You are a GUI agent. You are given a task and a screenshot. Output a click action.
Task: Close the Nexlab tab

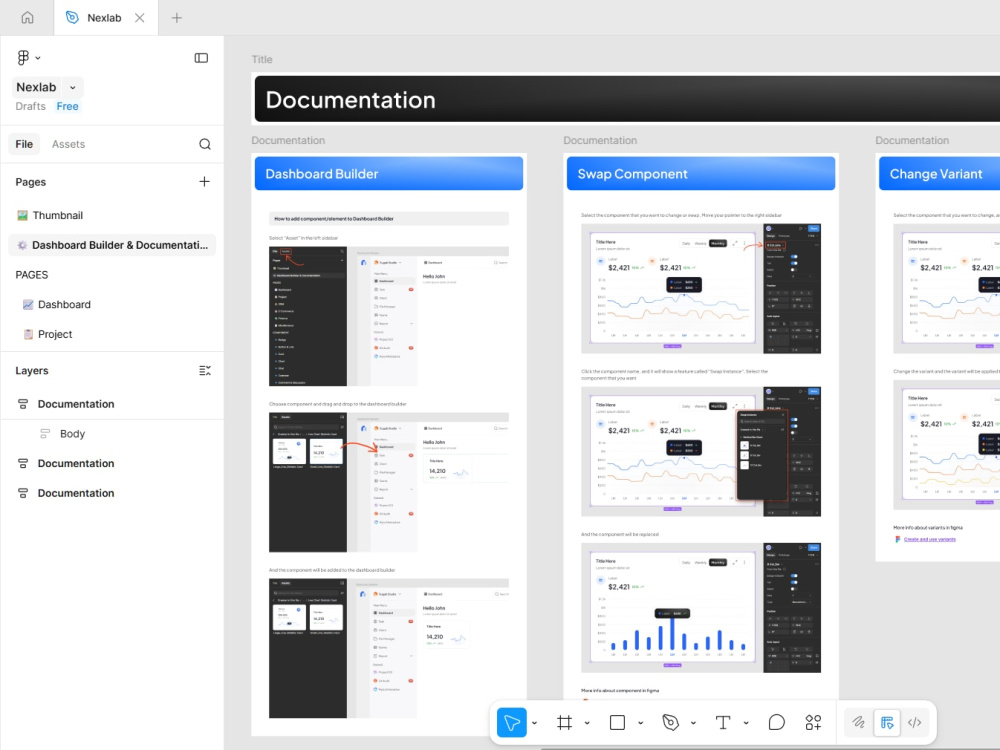pyautogui.click(x=140, y=18)
